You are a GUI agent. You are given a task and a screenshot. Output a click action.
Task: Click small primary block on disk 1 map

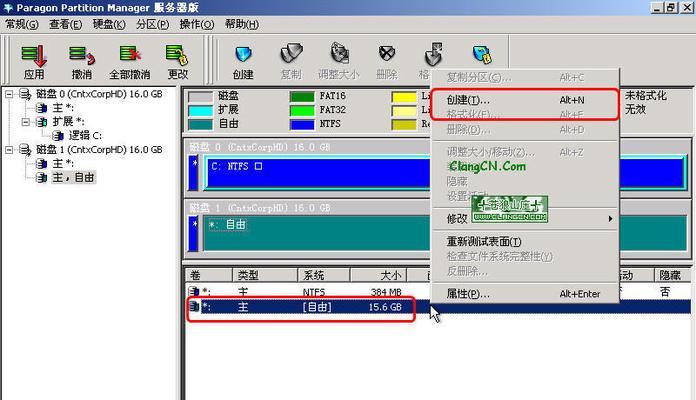click(194, 234)
